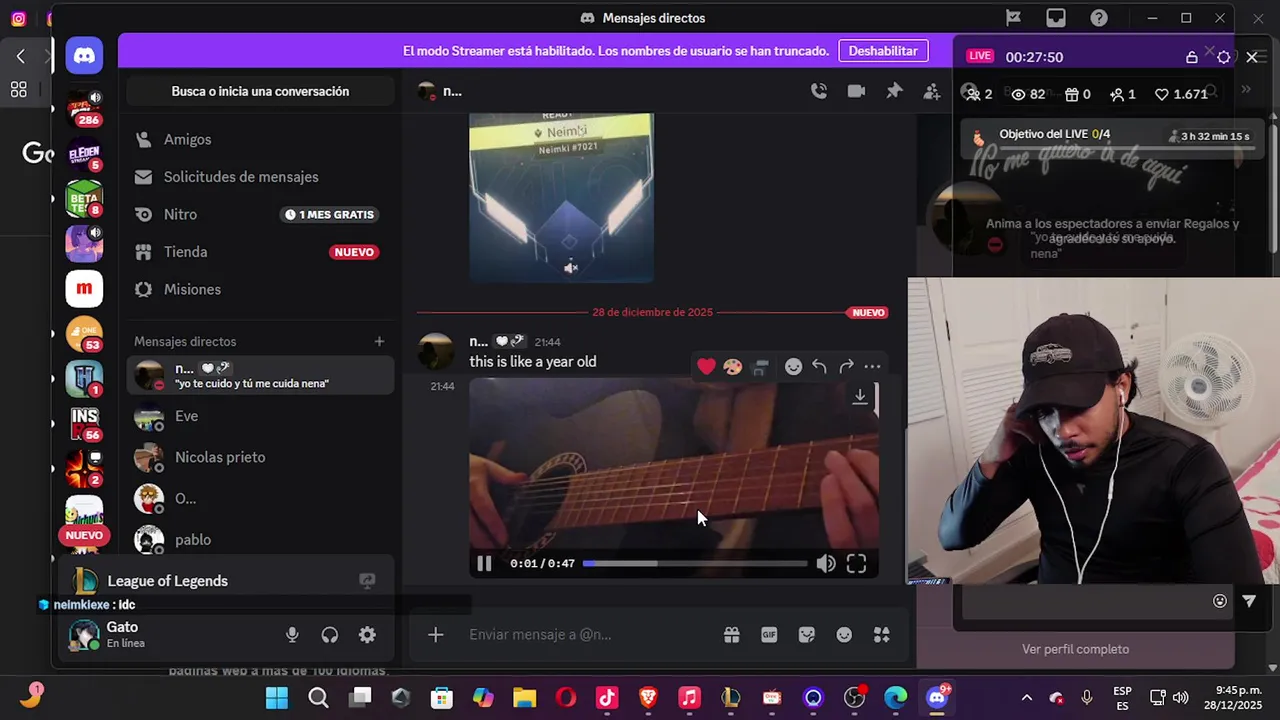Enter fullscreen on the guitar video
The width and height of the screenshot is (1280, 720).
coord(857,564)
